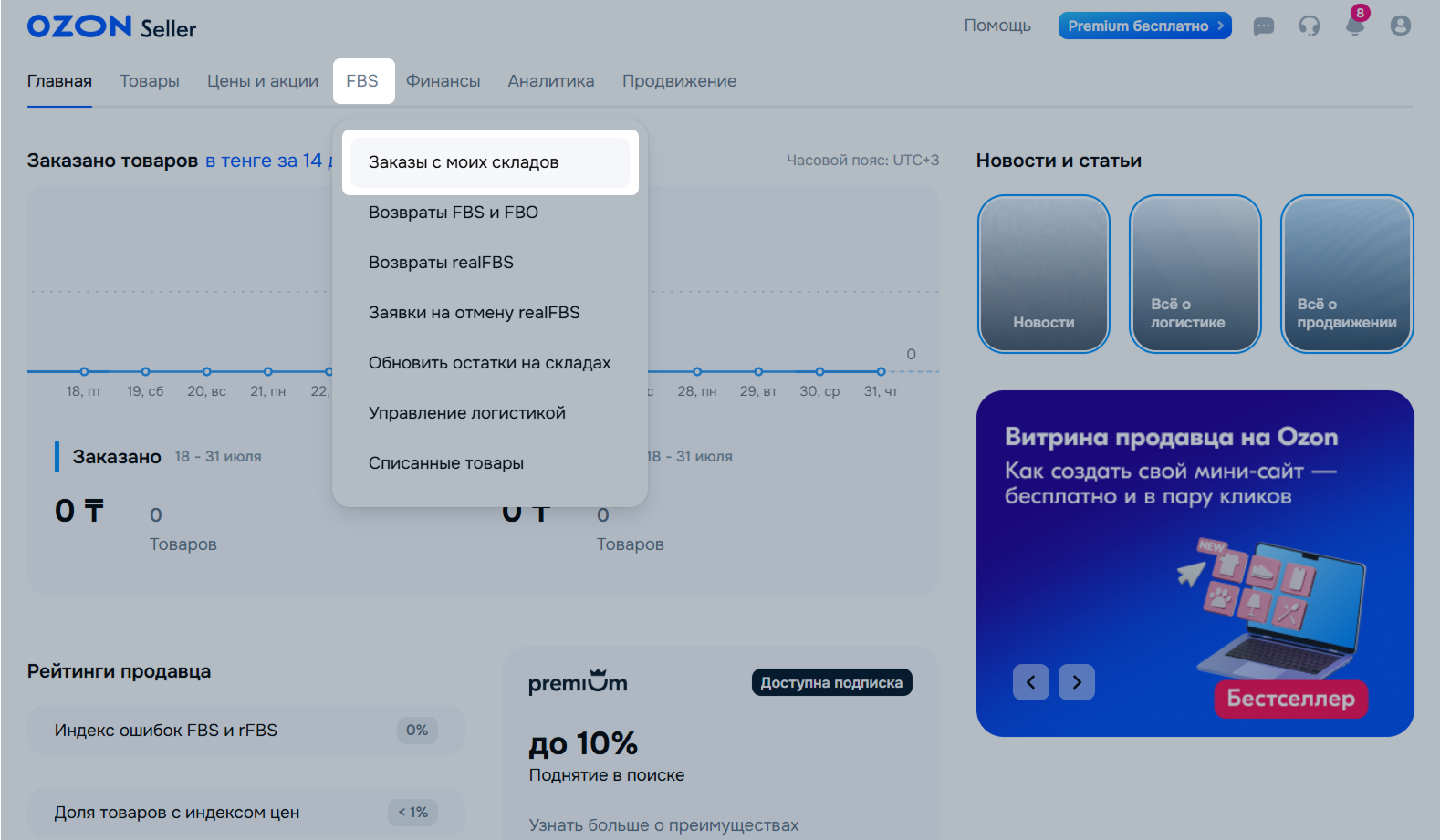This screenshot has width=1440, height=840.
Task: Open the period selector в тенге за 14
Action: pos(268,161)
